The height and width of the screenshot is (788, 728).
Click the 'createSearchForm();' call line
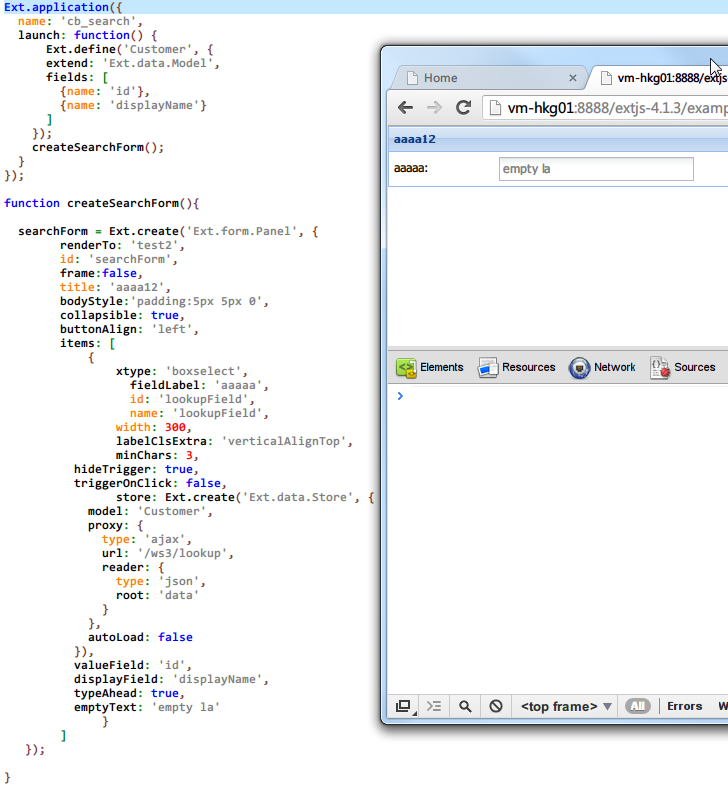click(98, 147)
